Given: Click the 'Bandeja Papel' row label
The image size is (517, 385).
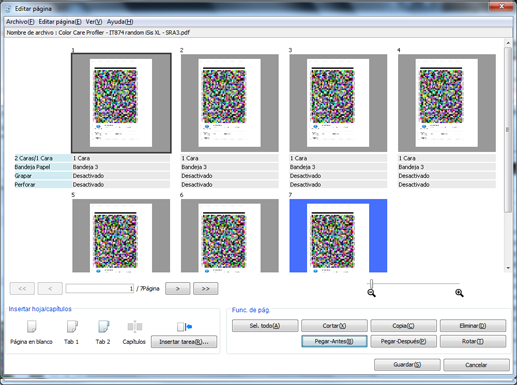Looking at the screenshot, I should (43, 167).
